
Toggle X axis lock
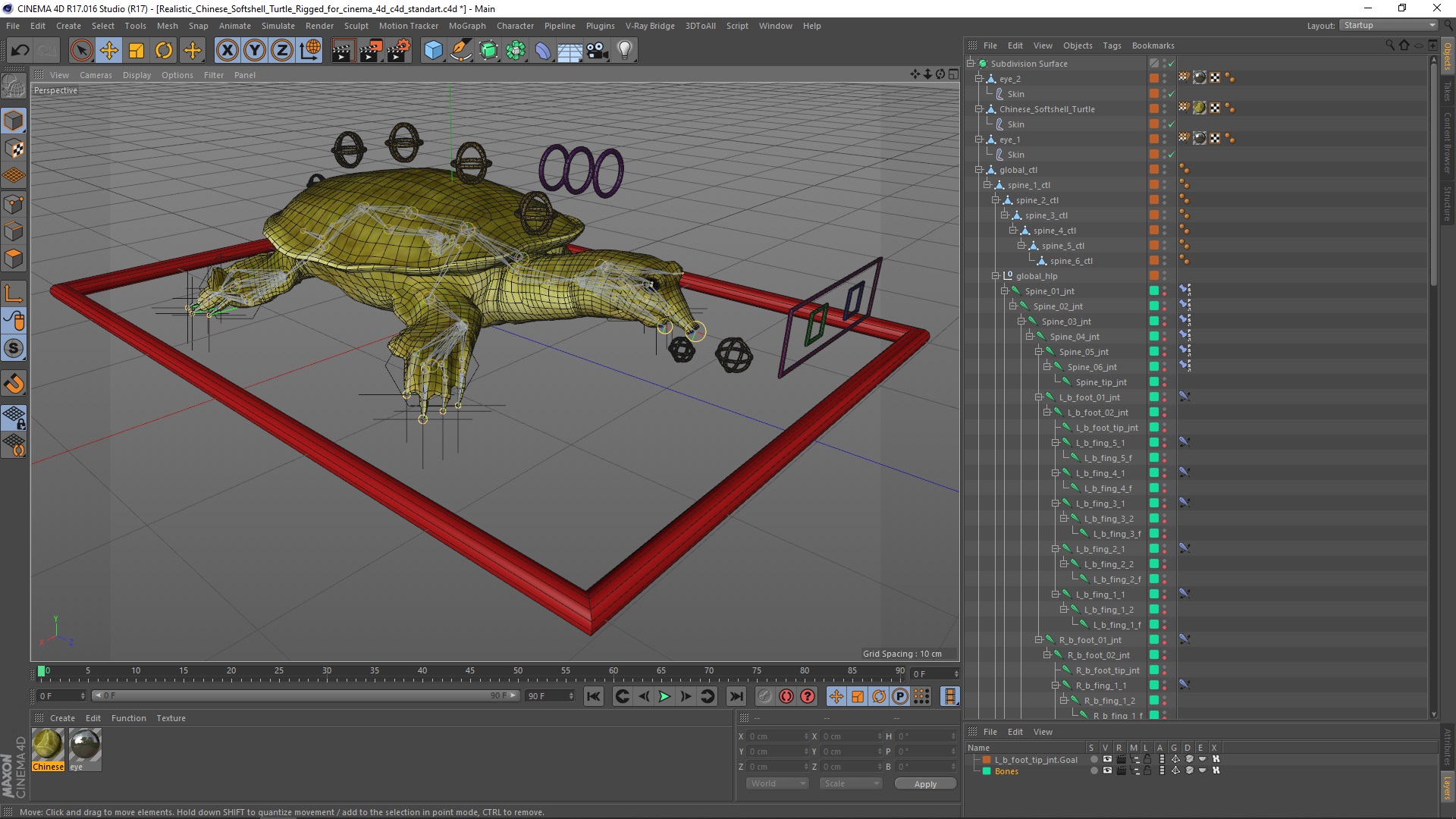tap(227, 51)
